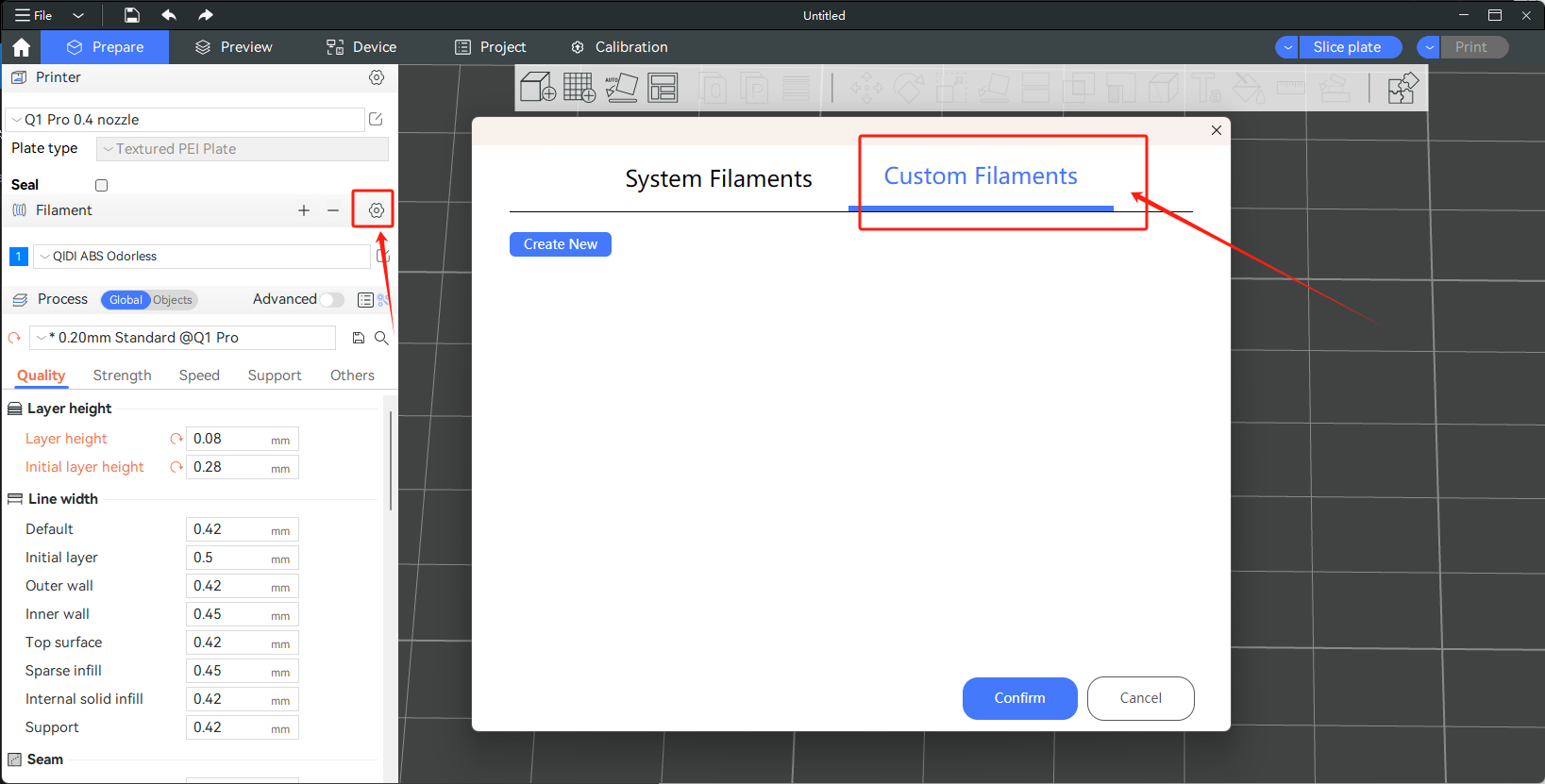Arrange all objects tool
The width and height of the screenshot is (1545, 784).
coord(663,88)
